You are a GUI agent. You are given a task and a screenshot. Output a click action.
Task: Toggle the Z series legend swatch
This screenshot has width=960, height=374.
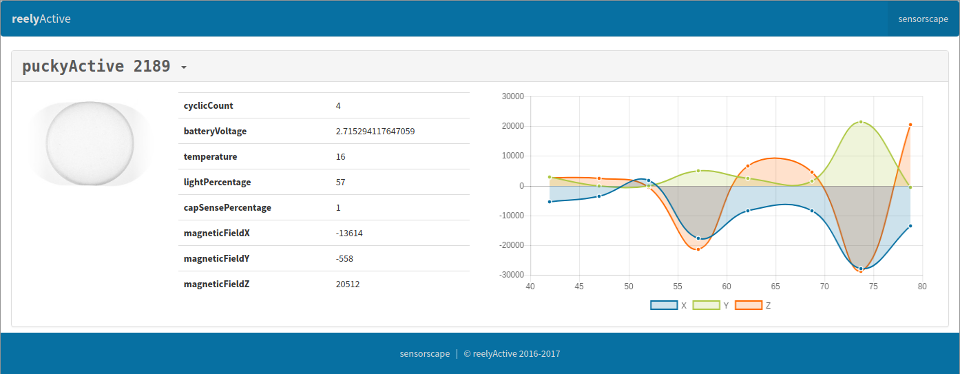click(x=748, y=305)
